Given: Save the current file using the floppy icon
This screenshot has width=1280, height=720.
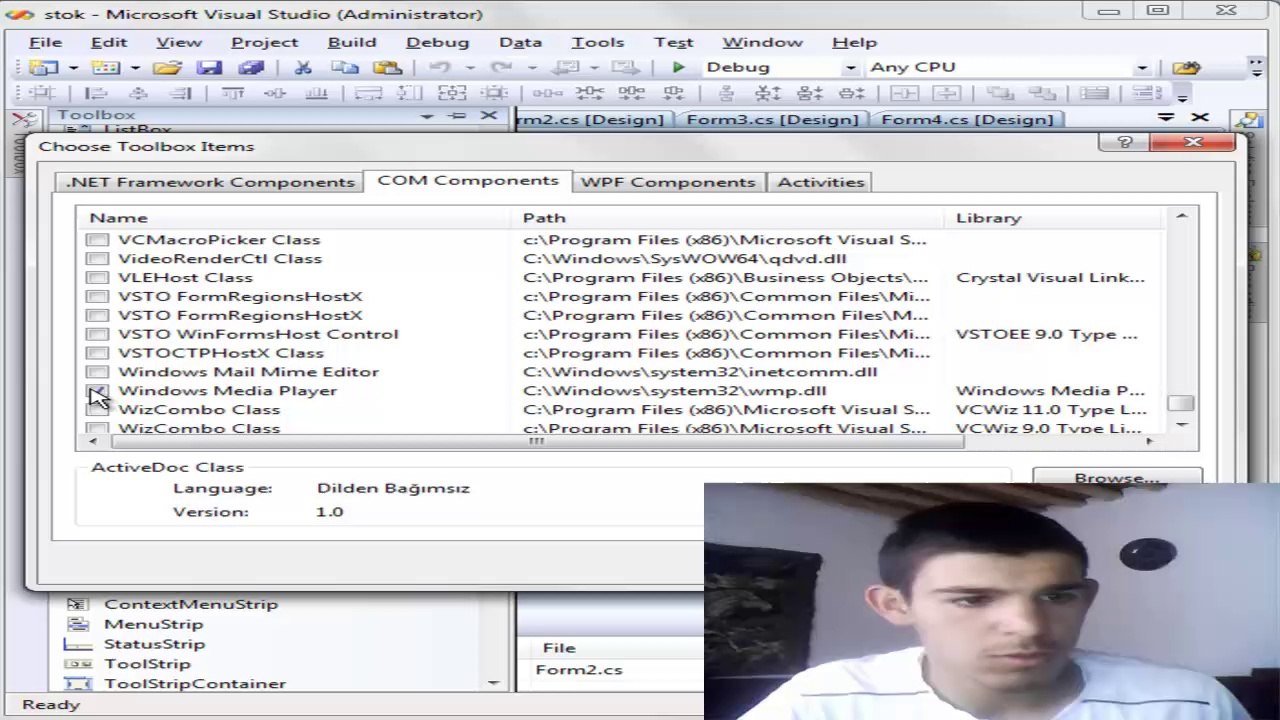Looking at the screenshot, I should coord(209,67).
